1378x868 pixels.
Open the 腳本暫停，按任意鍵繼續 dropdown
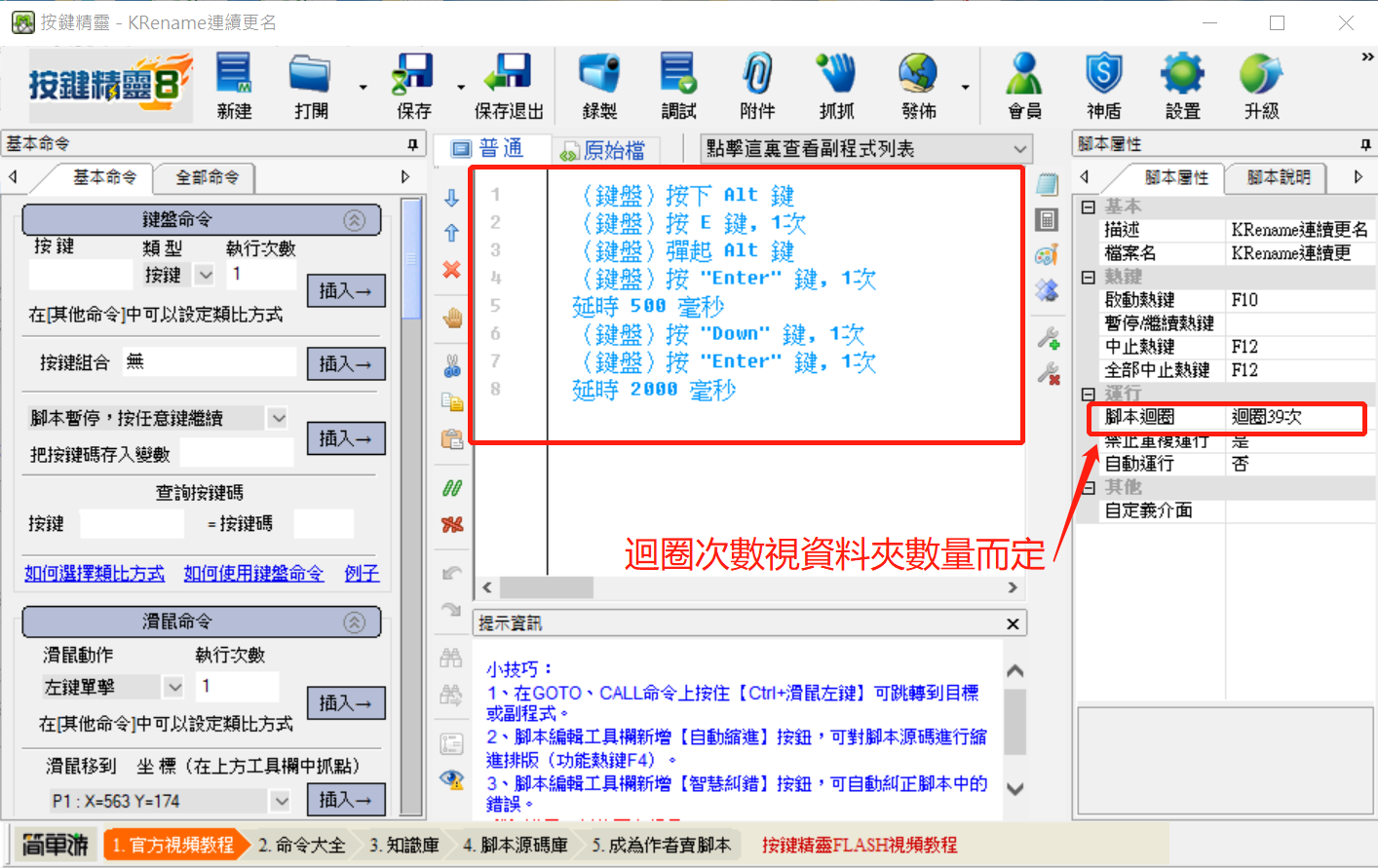pyautogui.click(x=278, y=418)
